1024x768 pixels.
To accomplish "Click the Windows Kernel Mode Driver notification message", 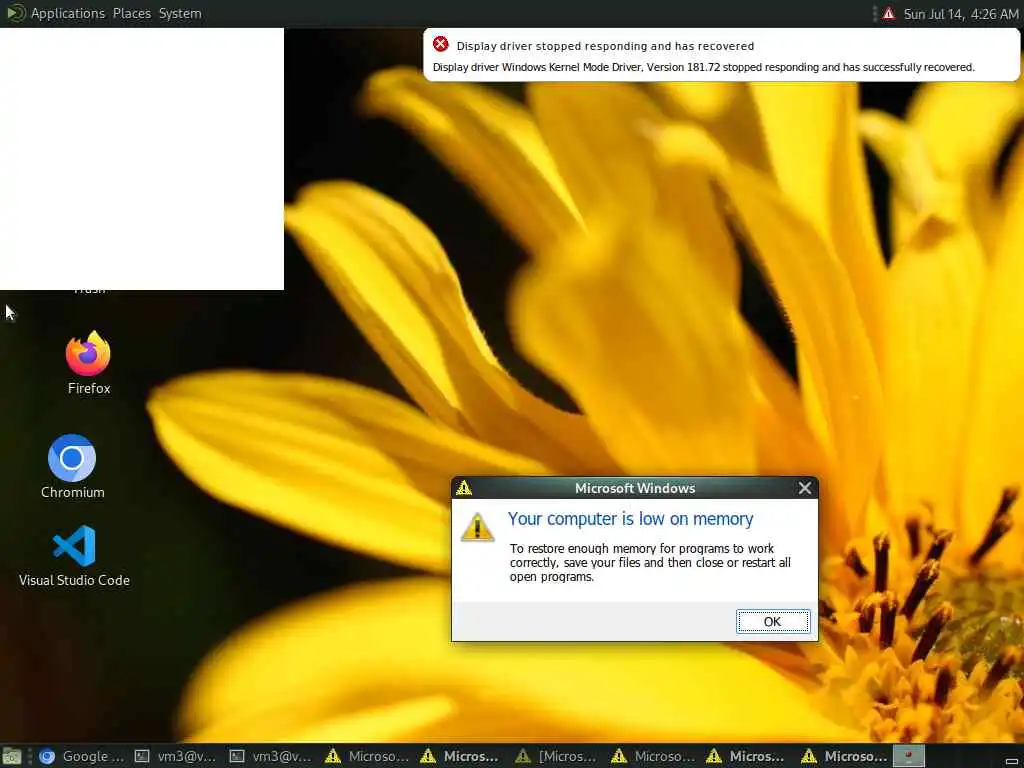I will point(703,67).
